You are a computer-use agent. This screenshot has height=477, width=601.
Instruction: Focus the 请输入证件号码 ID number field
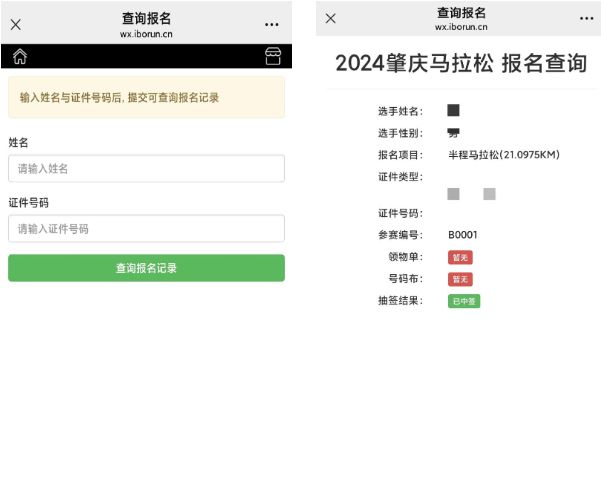pyautogui.click(x=146, y=229)
